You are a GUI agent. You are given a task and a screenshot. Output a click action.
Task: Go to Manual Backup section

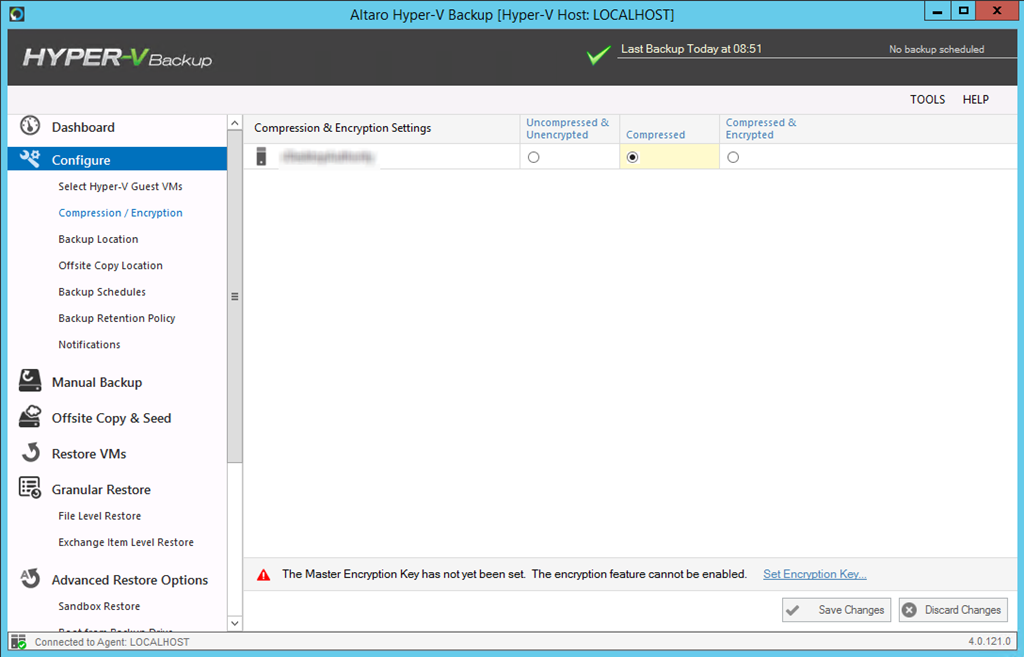(97, 382)
